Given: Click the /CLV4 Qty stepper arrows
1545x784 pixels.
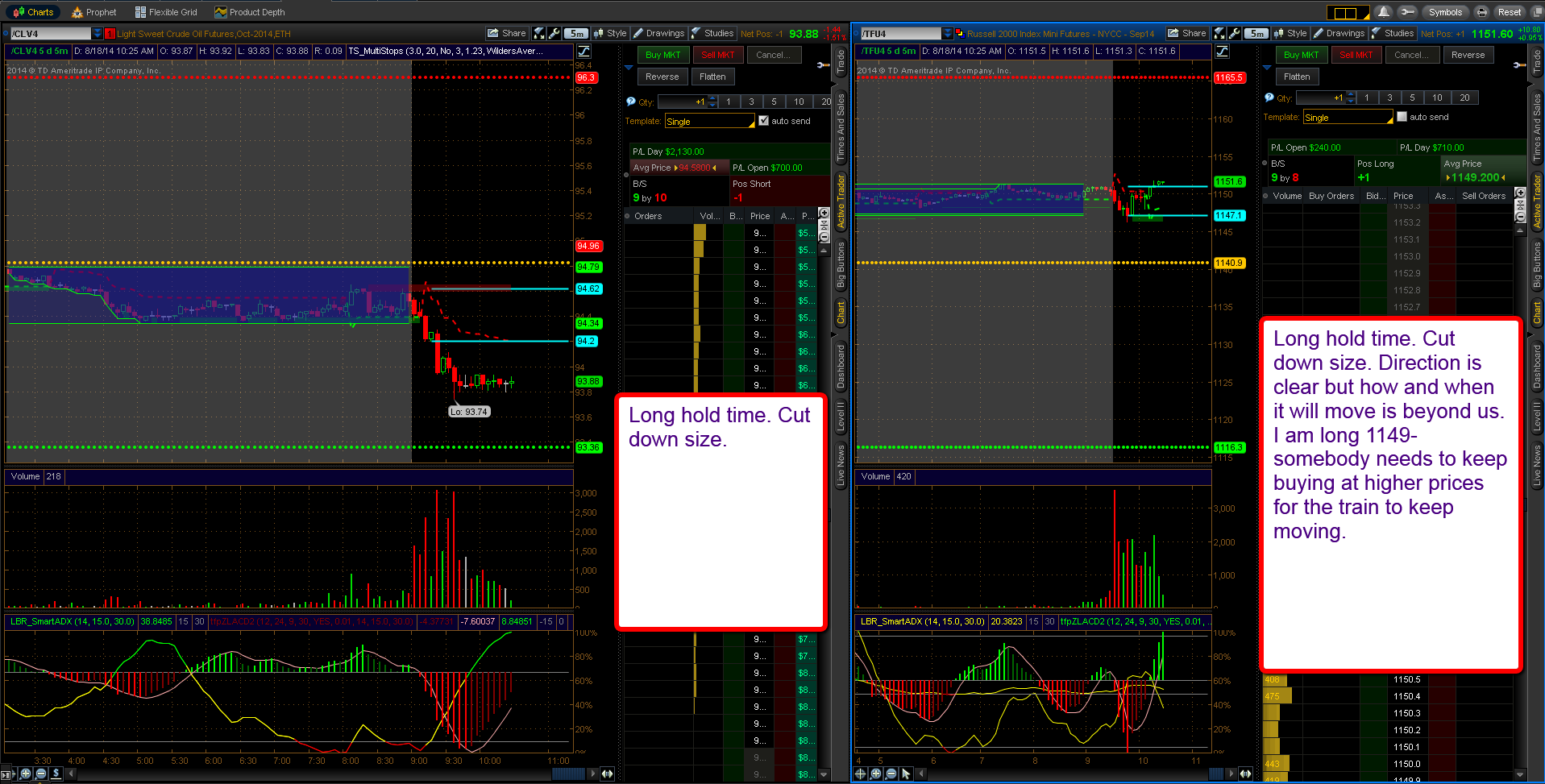Looking at the screenshot, I should 712,102.
